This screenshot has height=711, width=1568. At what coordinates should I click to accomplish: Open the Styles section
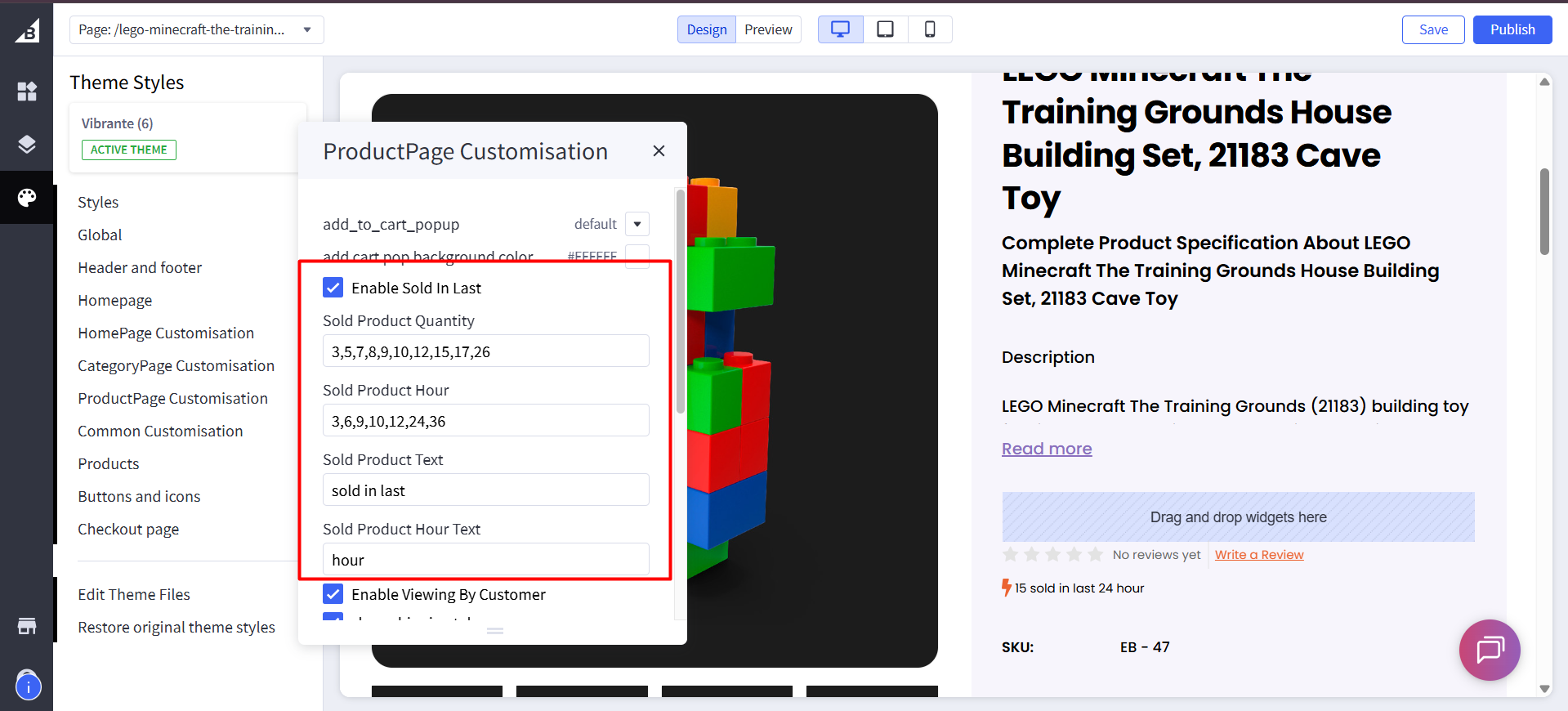point(98,202)
